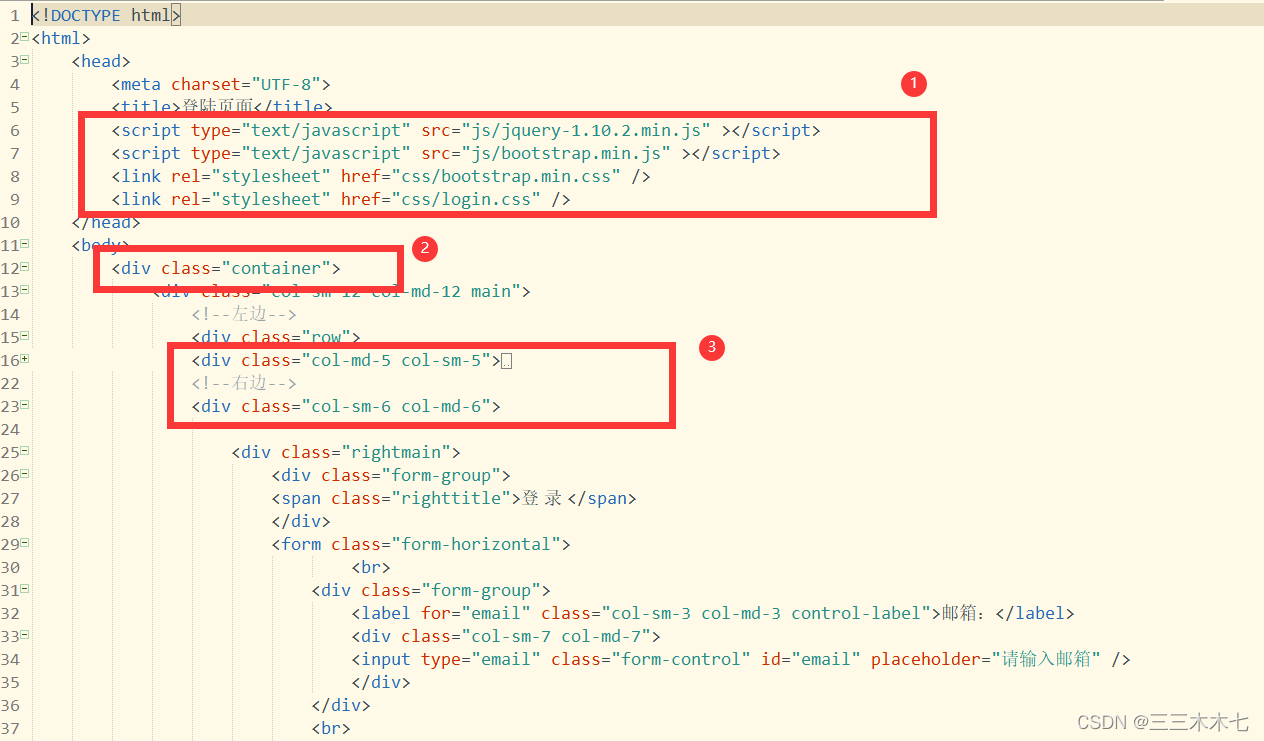Click the "css/bootstrap.min.css" href value
The width and height of the screenshot is (1264, 741).
(x=506, y=176)
